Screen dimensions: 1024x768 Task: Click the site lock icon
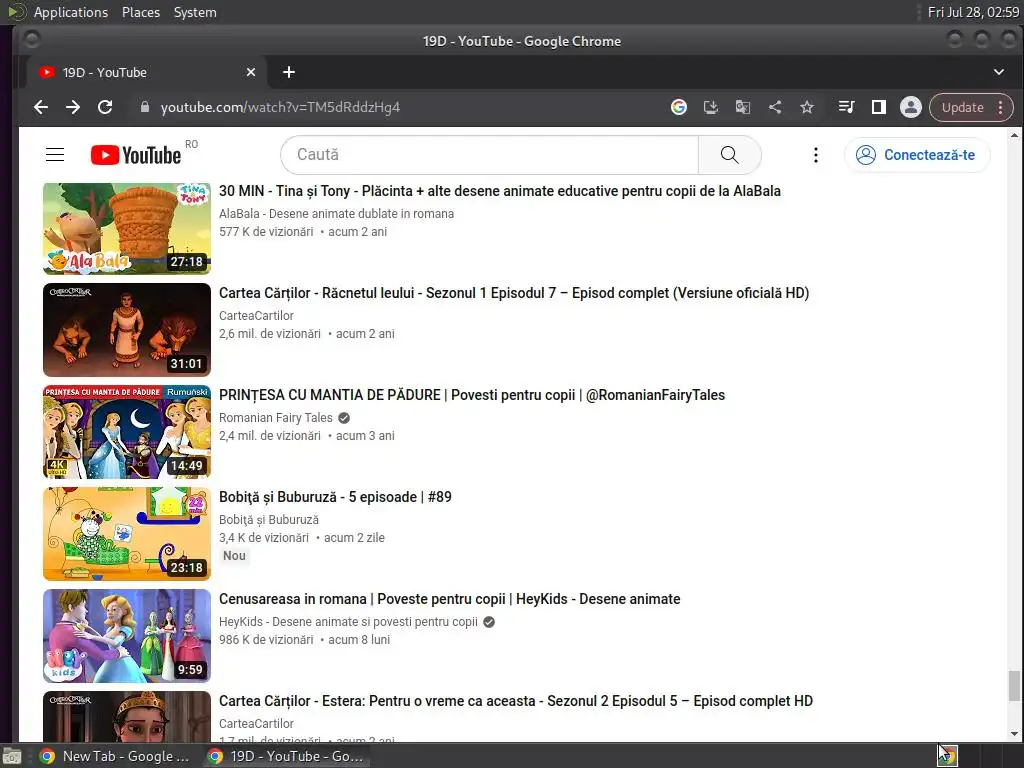coord(145,107)
